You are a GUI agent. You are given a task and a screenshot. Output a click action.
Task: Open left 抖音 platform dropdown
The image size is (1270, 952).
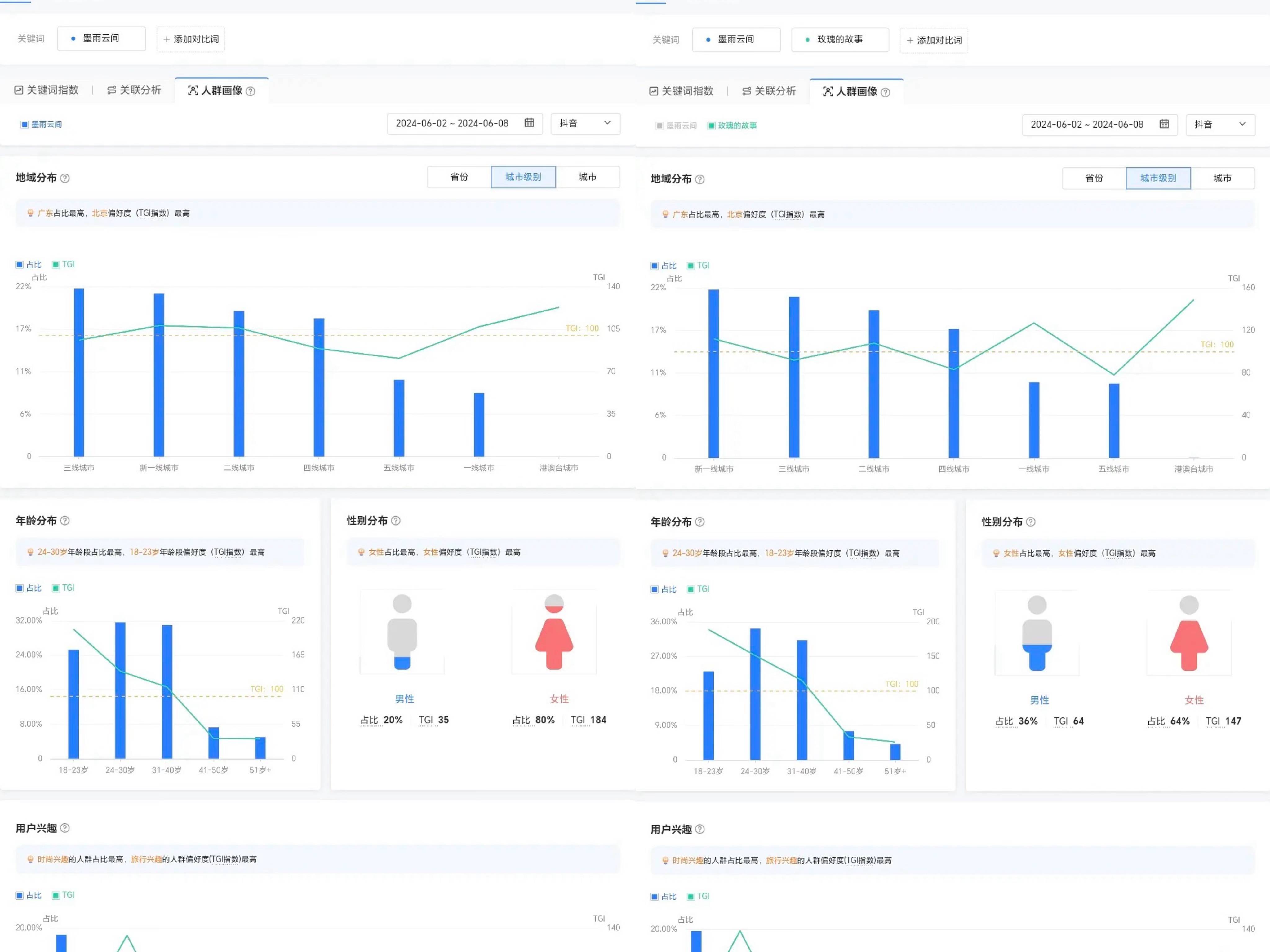click(x=585, y=123)
